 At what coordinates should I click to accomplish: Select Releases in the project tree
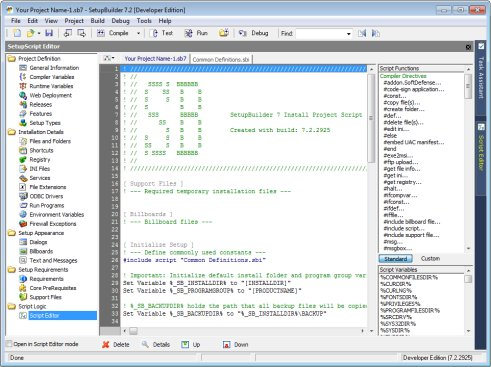coord(41,104)
